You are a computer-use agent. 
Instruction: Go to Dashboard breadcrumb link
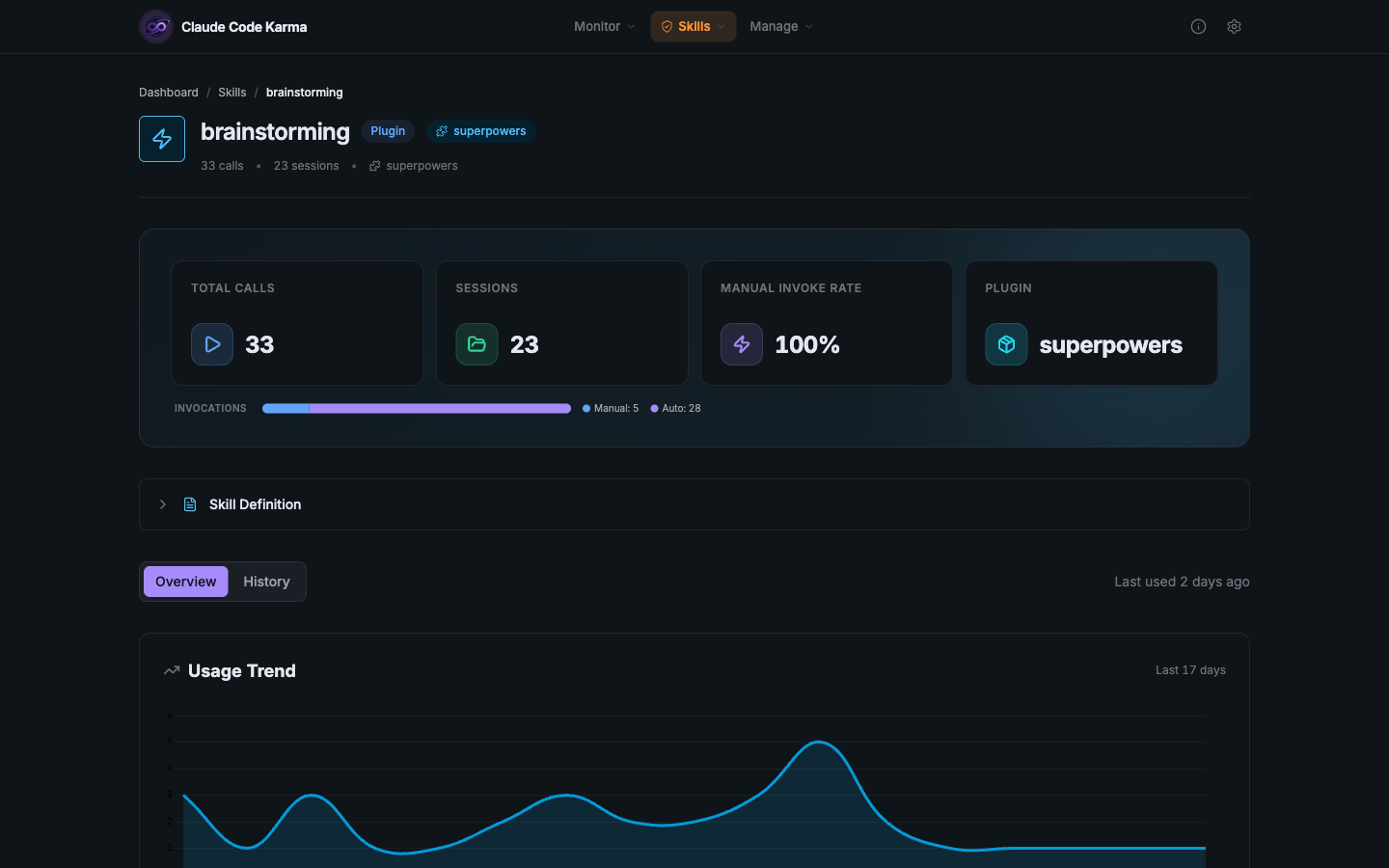click(169, 93)
